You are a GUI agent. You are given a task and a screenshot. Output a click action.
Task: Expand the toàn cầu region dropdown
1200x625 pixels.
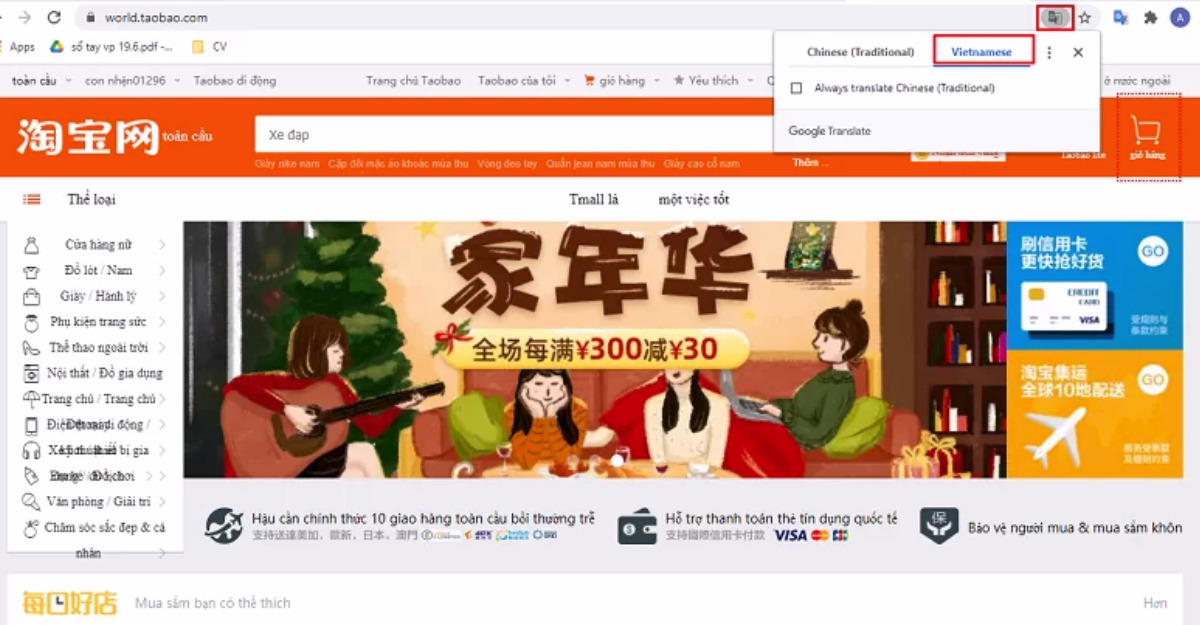40,80
